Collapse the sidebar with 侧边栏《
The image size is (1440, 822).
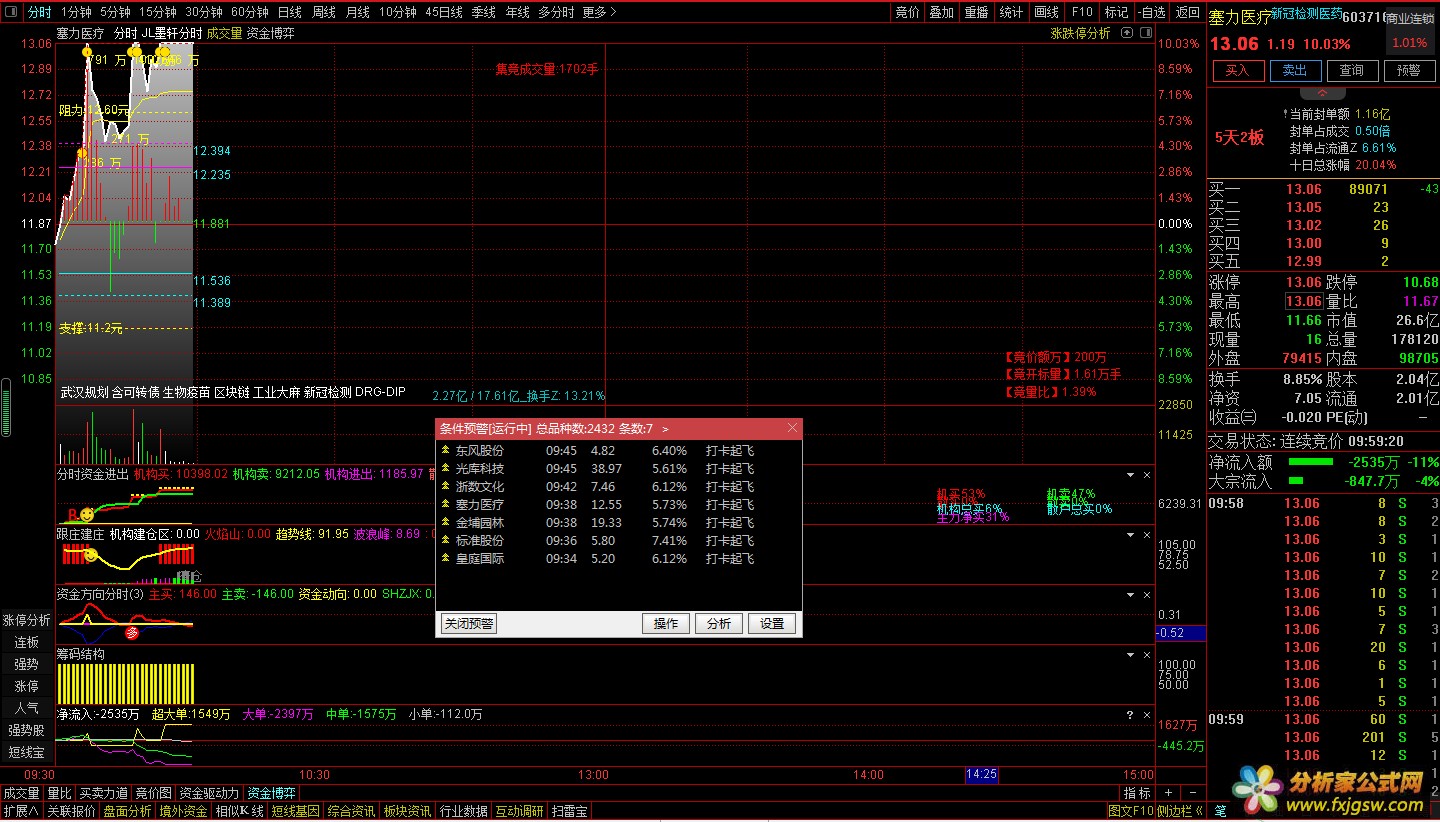tap(1180, 811)
